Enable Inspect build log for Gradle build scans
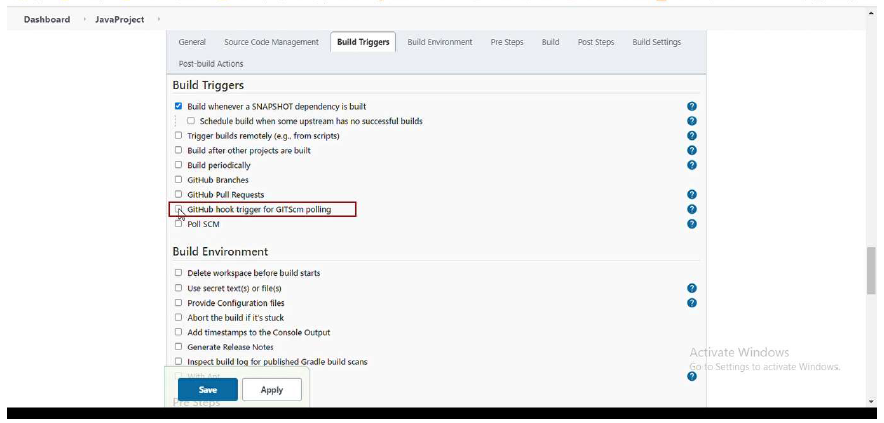This screenshot has height=423, width=884. (178, 360)
